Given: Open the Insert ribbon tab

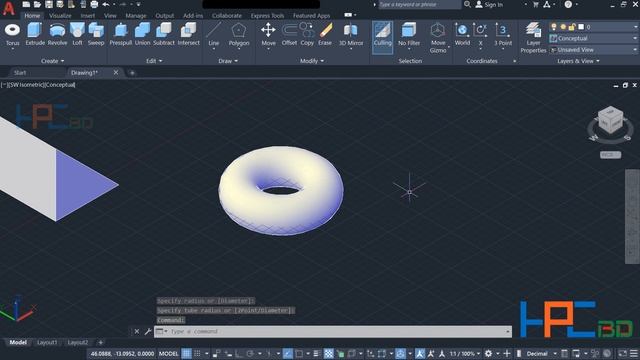Looking at the screenshot, I should pyautogui.click(x=87, y=16).
